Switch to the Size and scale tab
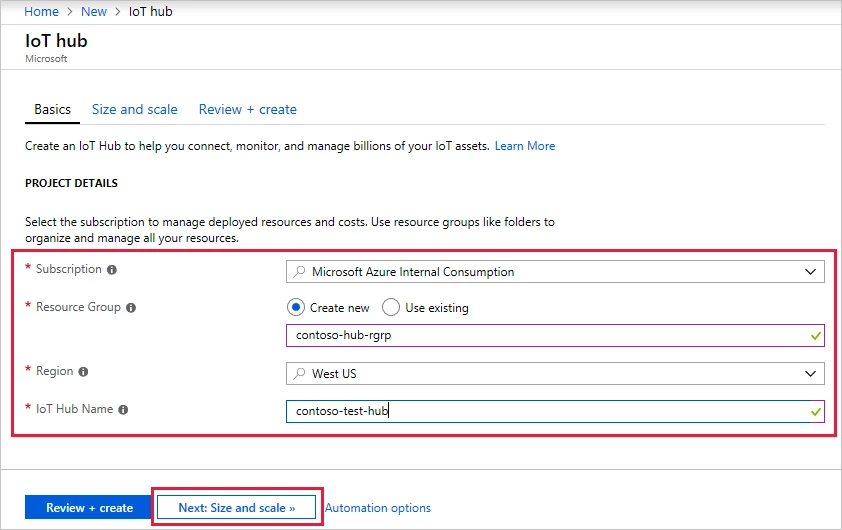 pyautogui.click(x=134, y=110)
